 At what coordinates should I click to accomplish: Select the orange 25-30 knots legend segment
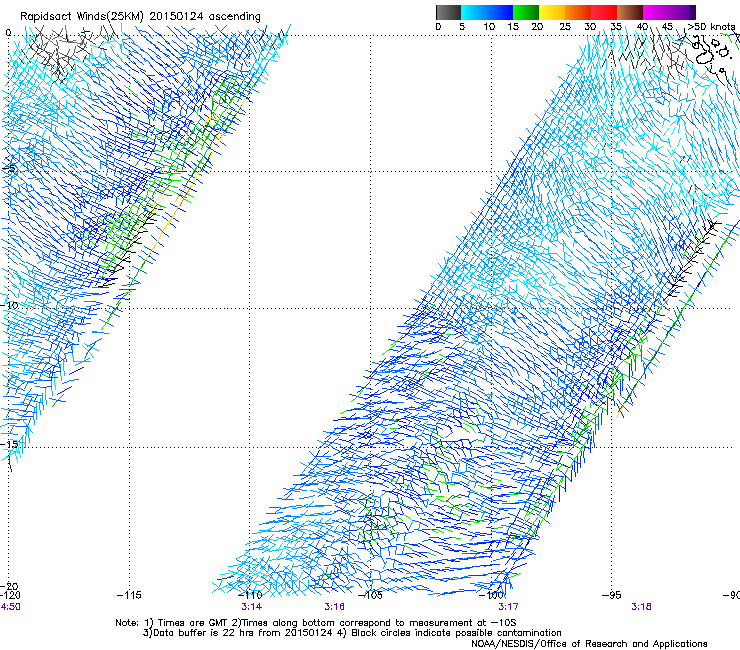578,12
